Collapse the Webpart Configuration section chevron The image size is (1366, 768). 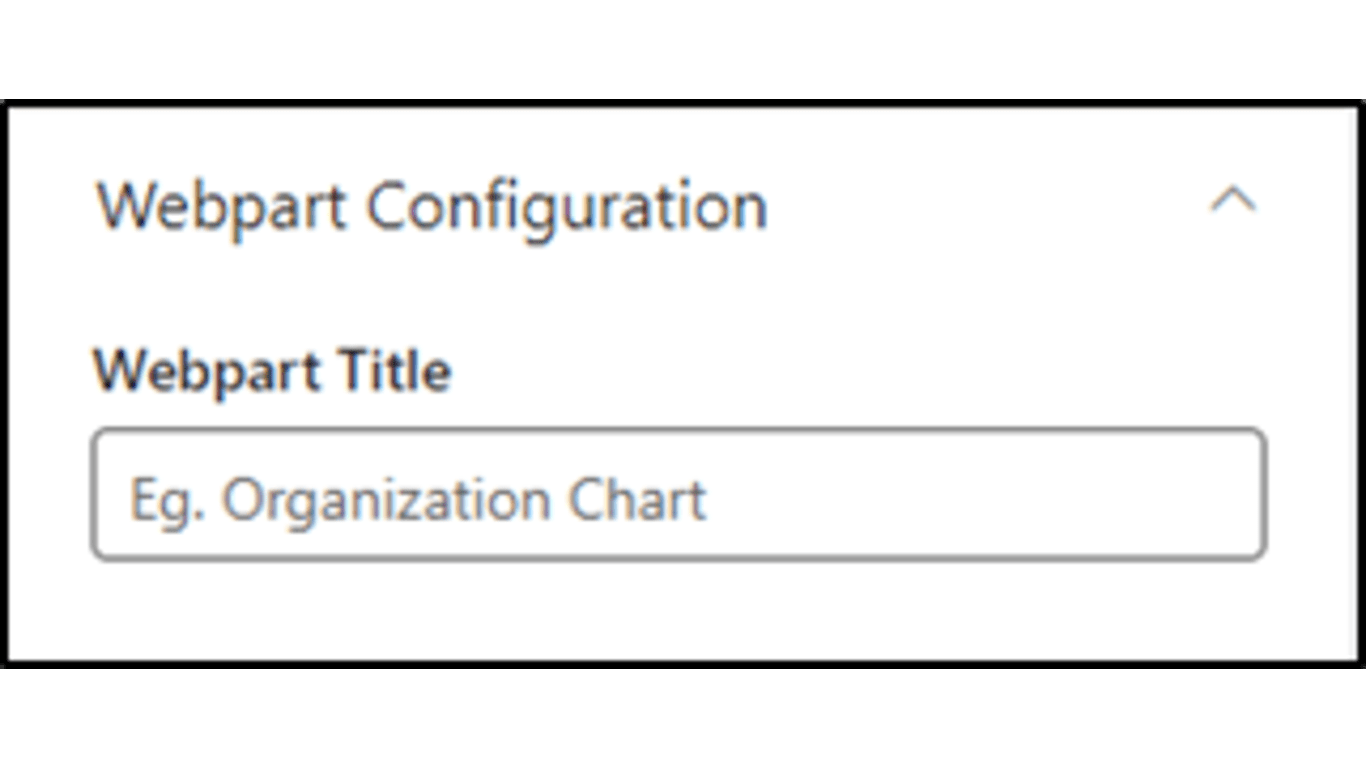tap(1233, 202)
